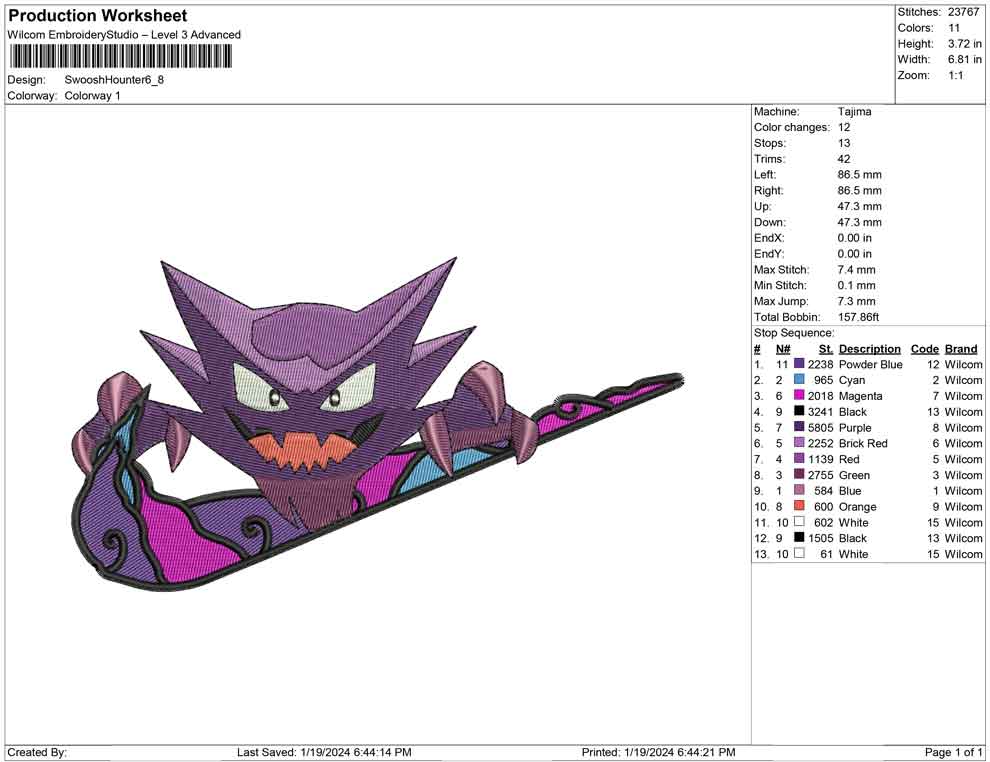
Task: Click the 'Brand' column header
Action: pyautogui.click(x=961, y=349)
